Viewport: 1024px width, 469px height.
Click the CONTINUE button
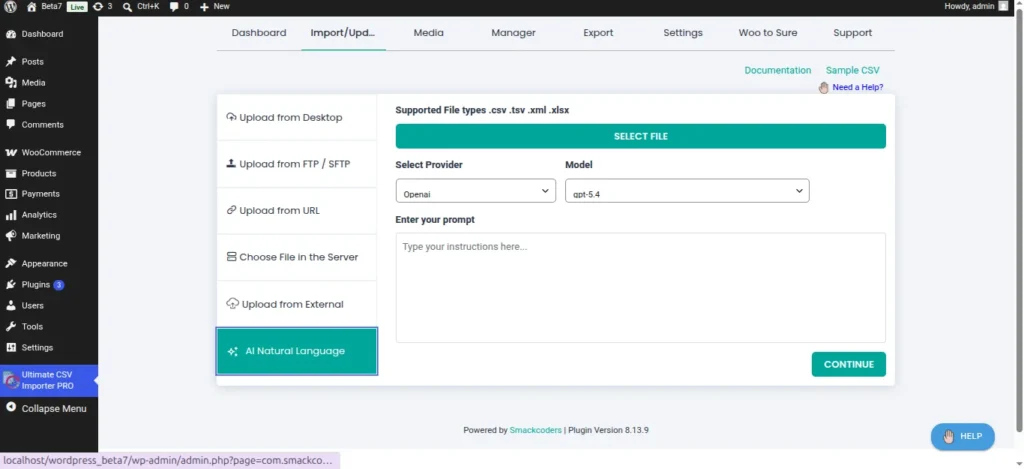click(x=848, y=364)
